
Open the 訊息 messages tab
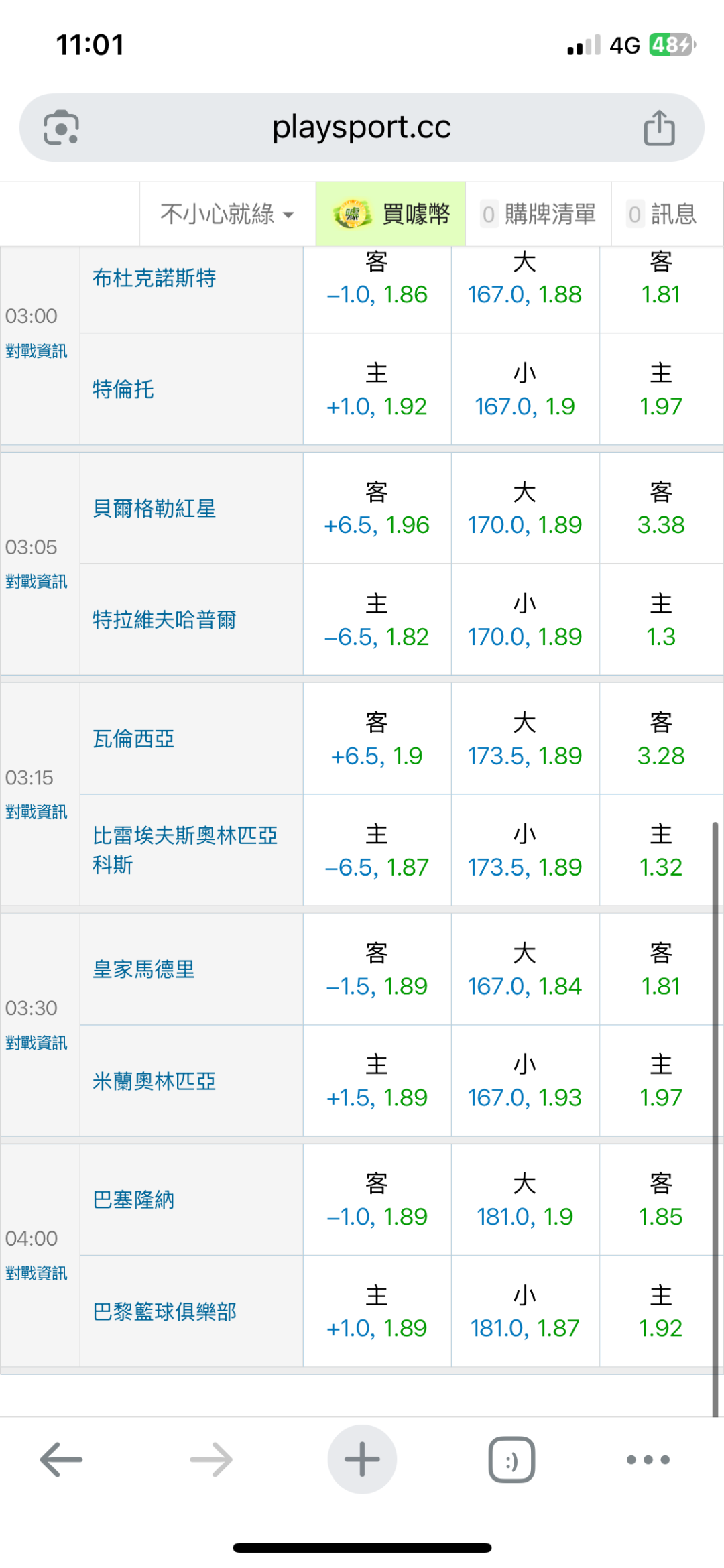pyautogui.click(x=662, y=215)
